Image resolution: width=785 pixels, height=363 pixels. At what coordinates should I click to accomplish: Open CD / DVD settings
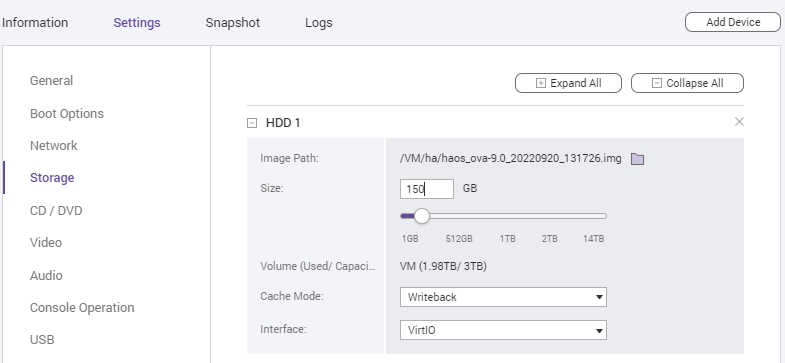[56, 211]
